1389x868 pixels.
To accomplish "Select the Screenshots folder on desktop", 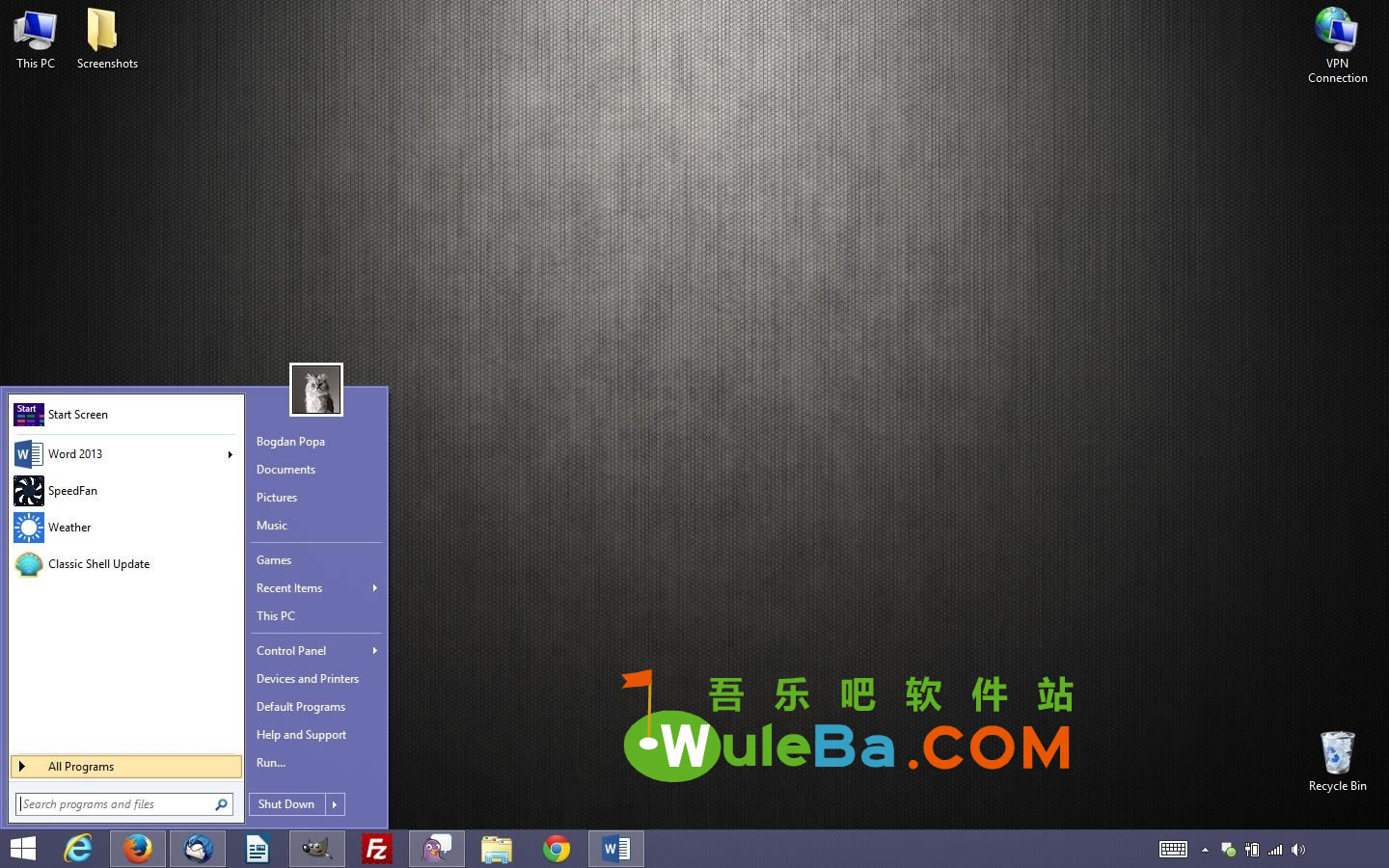I will click(107, 39).
